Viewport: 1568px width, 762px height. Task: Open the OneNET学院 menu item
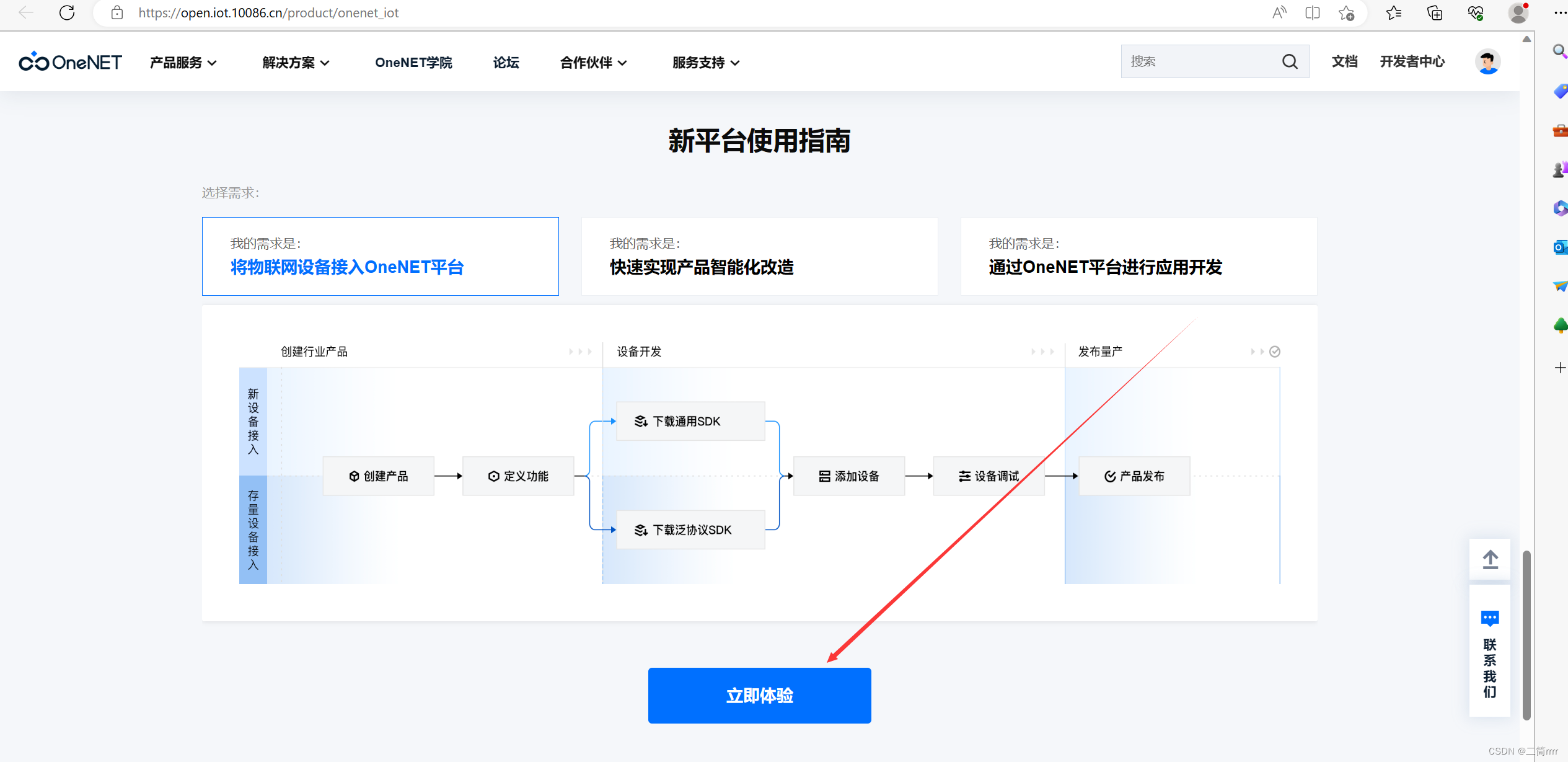(x=413, y=63)
